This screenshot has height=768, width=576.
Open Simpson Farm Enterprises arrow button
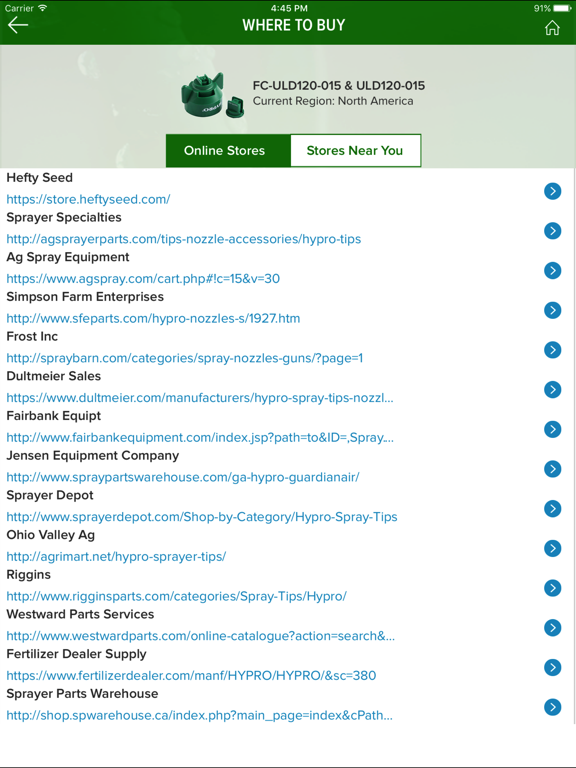[552, 310]
